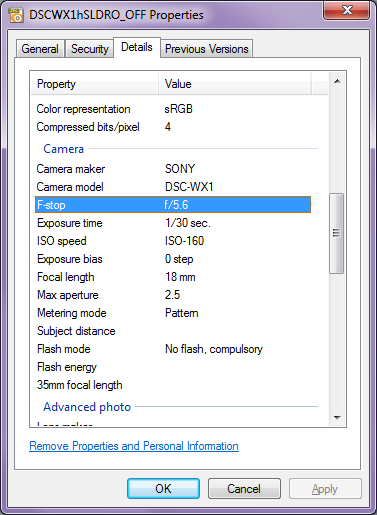Select the Exposure time row

pos(173,223)
